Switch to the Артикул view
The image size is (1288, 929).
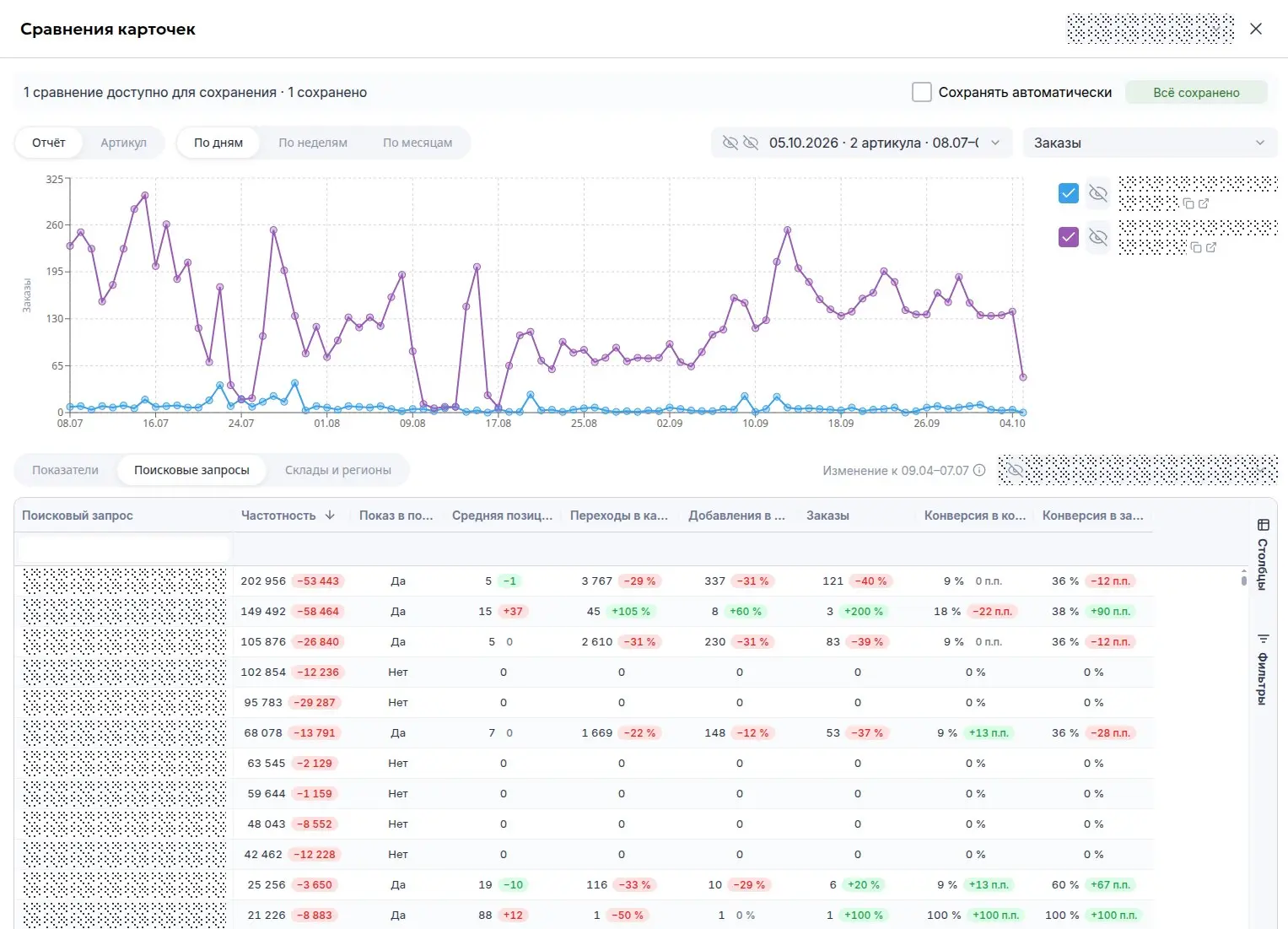(124, 143)
